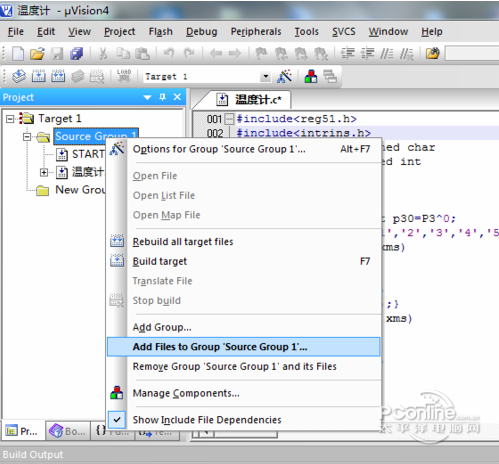Image resolution: width=499 pixels, height=464 pixels.
Task: Click the Manage Multi-Project Workspace icon
Action: coord(330,76)
